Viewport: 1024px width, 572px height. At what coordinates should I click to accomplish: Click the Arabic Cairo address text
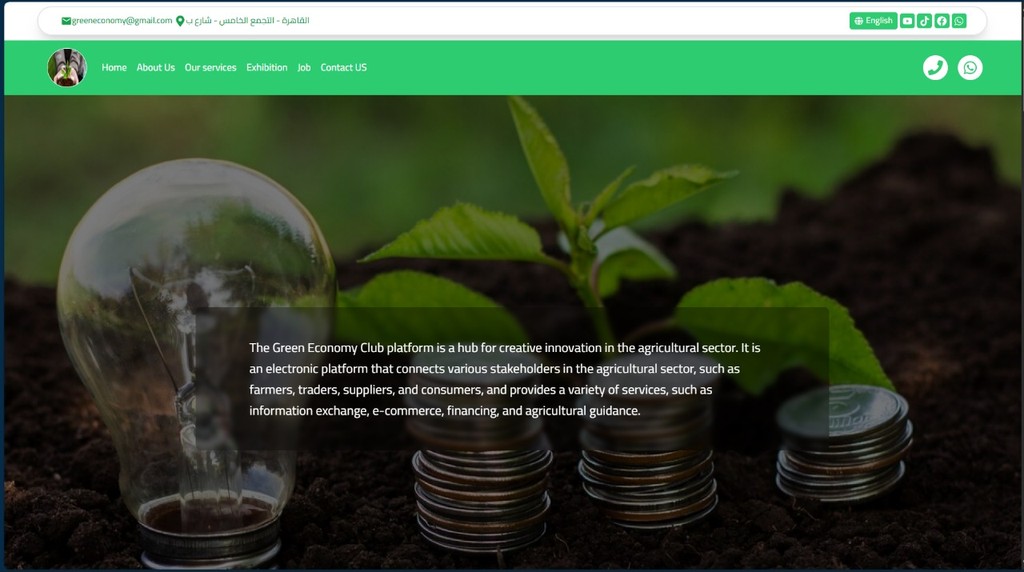tap(248, 20)
